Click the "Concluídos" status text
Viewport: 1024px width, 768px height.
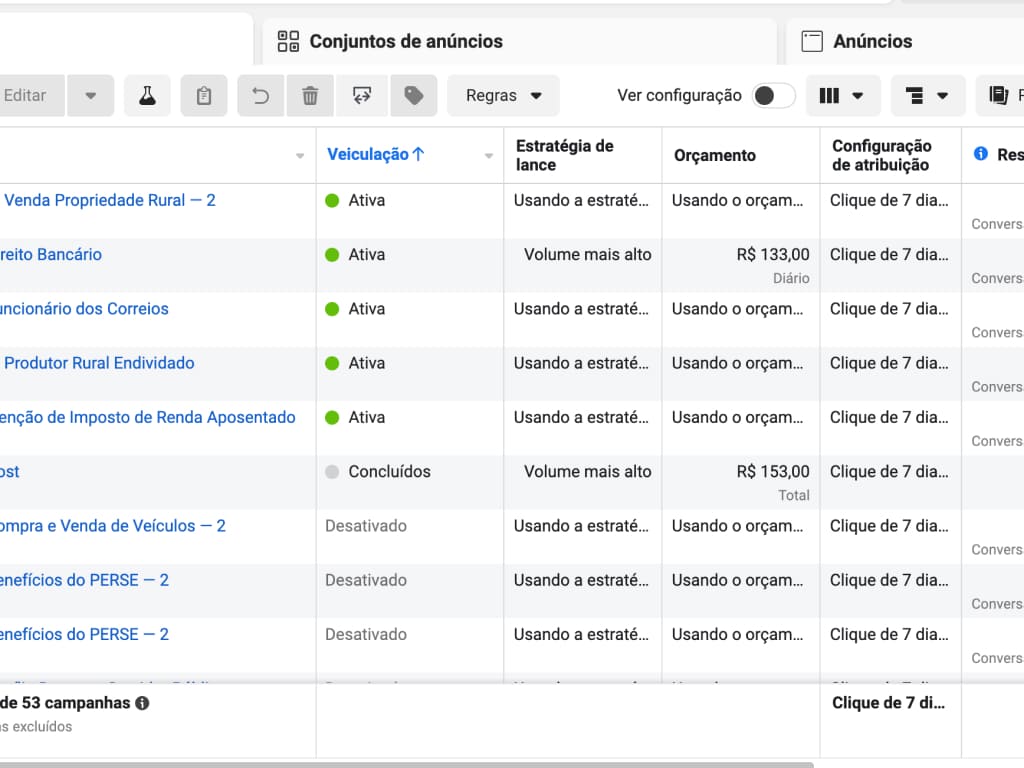(390, 472)
